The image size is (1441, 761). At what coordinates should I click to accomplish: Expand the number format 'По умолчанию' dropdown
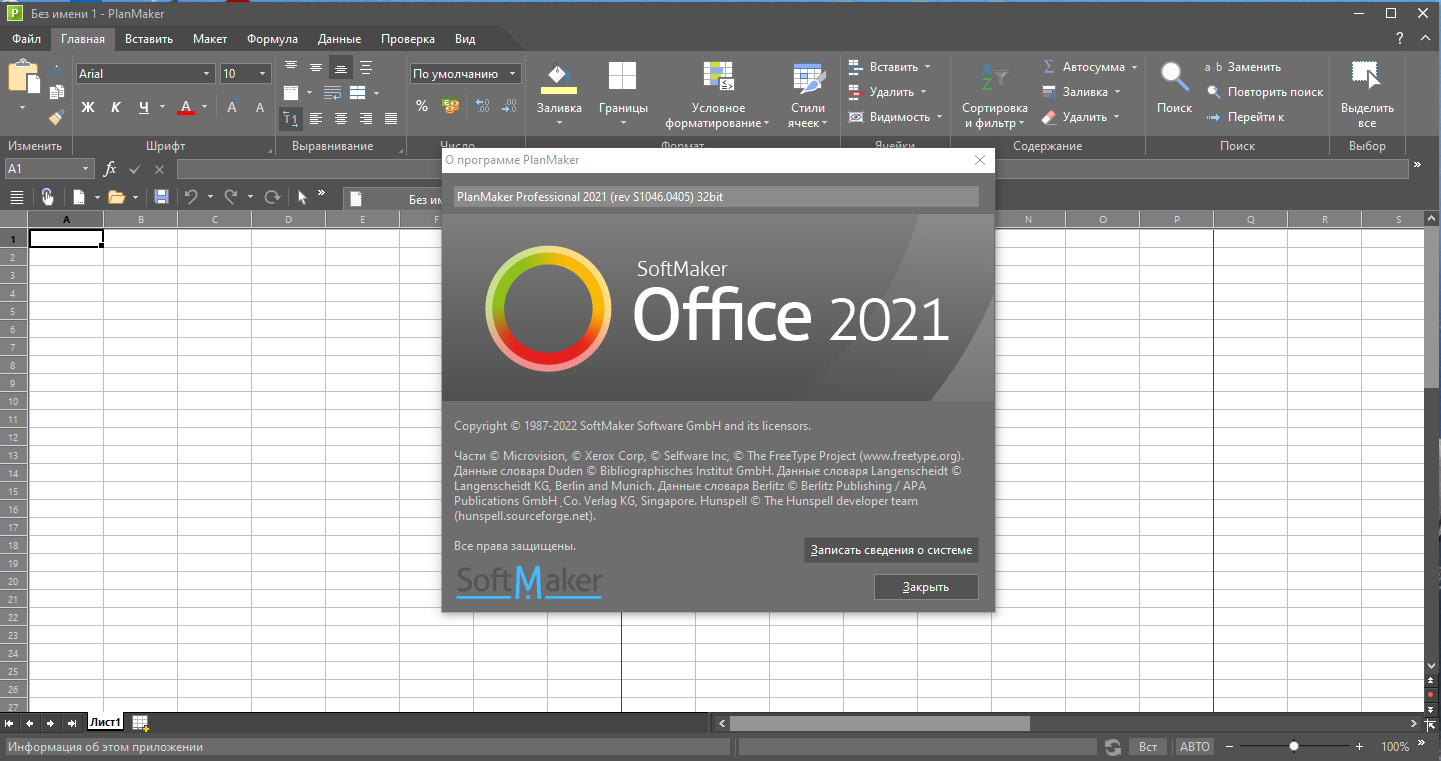[x=513, y=74]
